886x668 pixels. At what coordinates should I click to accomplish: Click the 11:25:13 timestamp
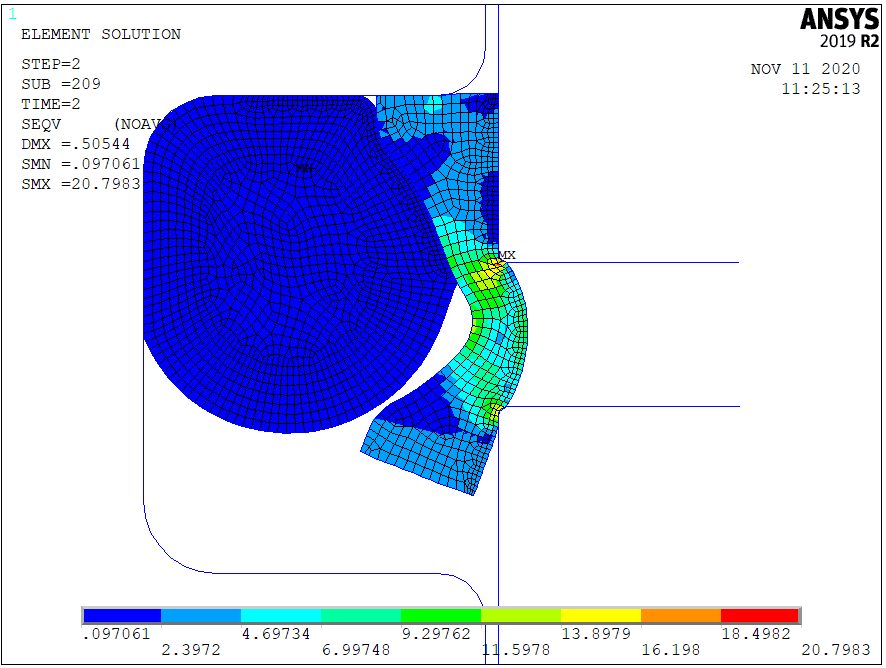tap(821, 89)
